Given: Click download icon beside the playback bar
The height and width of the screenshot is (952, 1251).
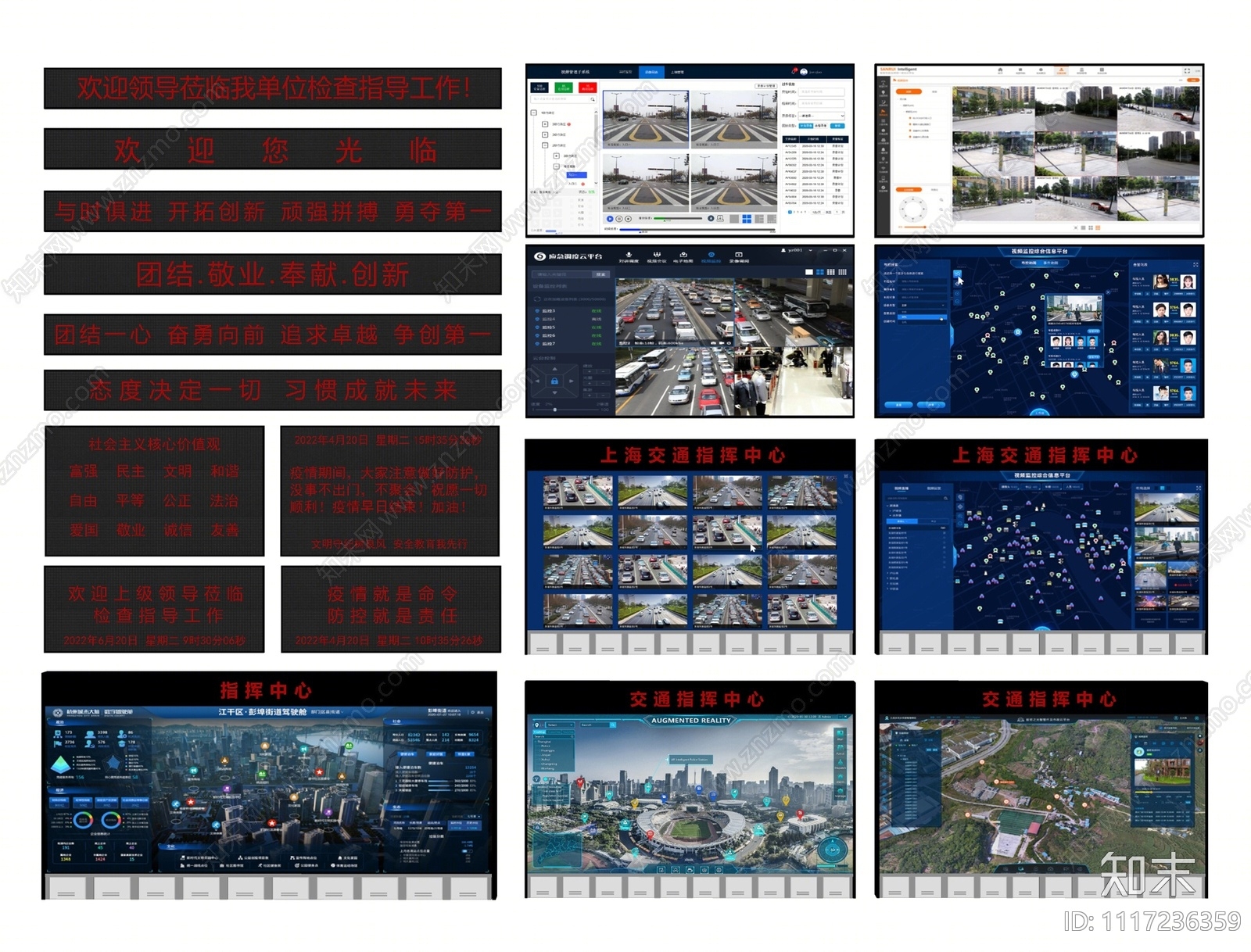Looking at the screenshot, I should [x=720, y=219].
